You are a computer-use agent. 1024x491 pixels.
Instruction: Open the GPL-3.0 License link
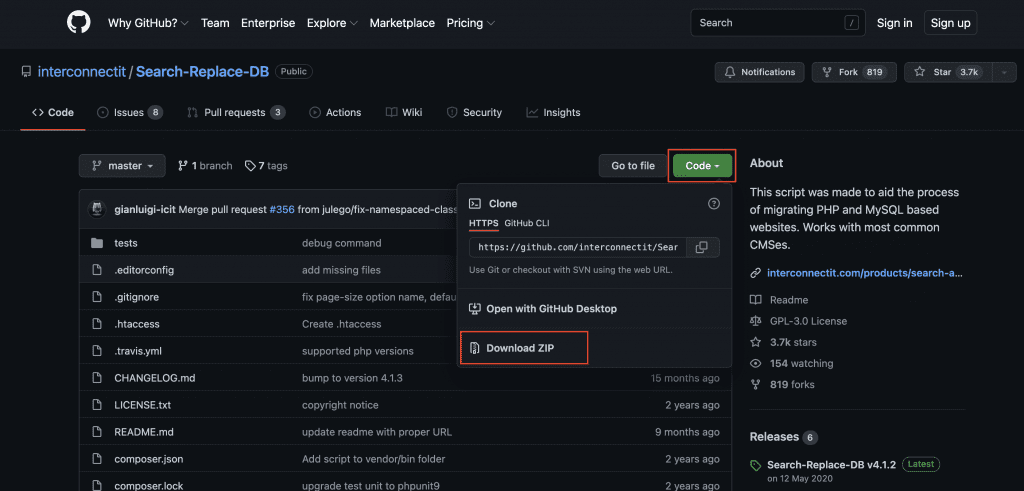pyautogui.click(x=799, y=321)
